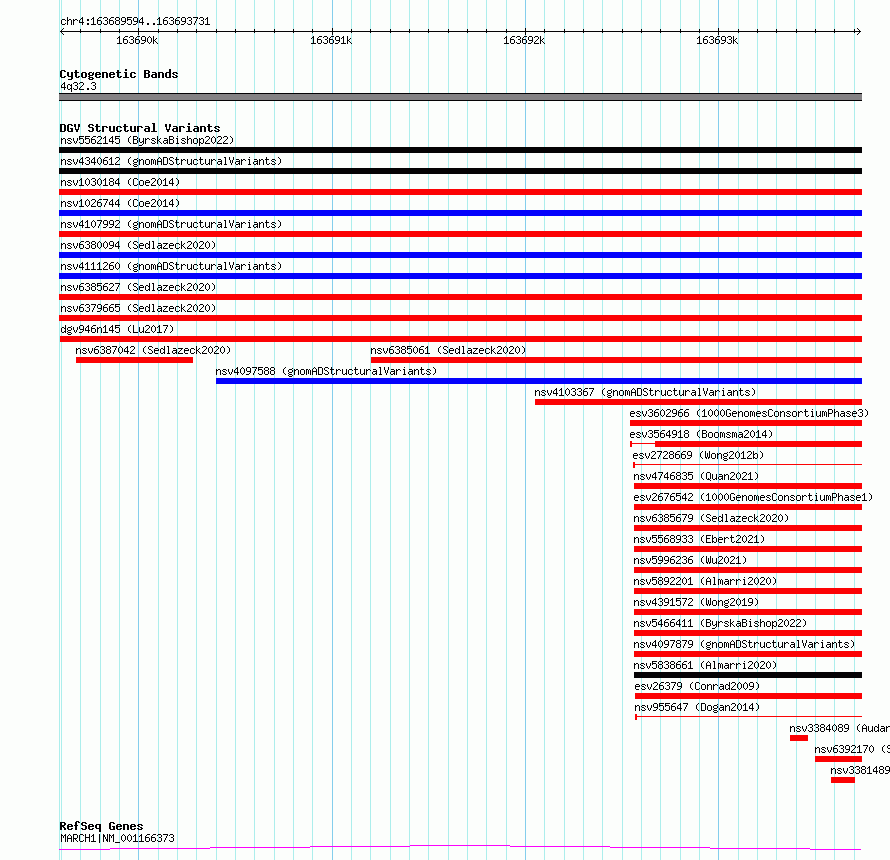Click the red bar under nsv6392170
The height and width of the screenshot is (860, 890).
[838, 759]
